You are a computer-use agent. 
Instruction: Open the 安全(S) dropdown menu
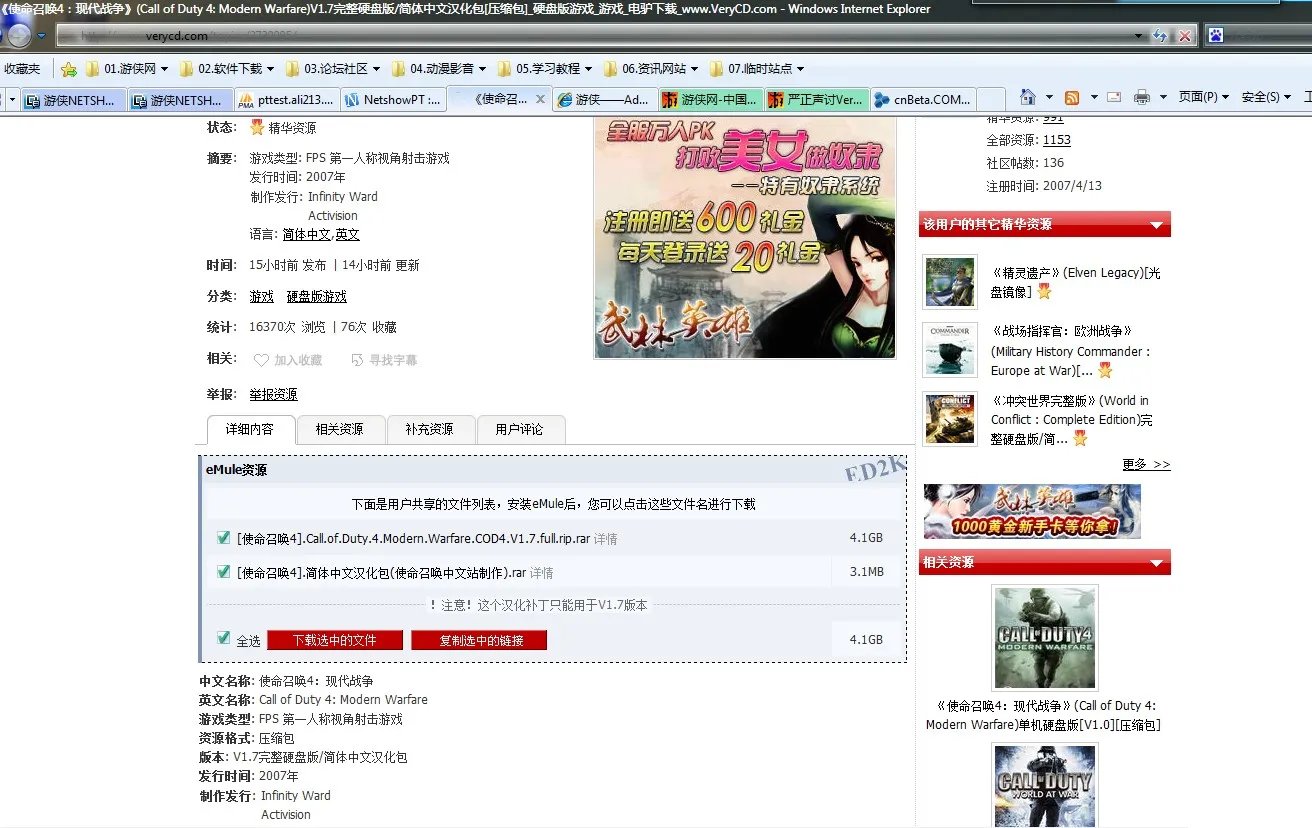pyautogui.click(x=1260, y=97)
